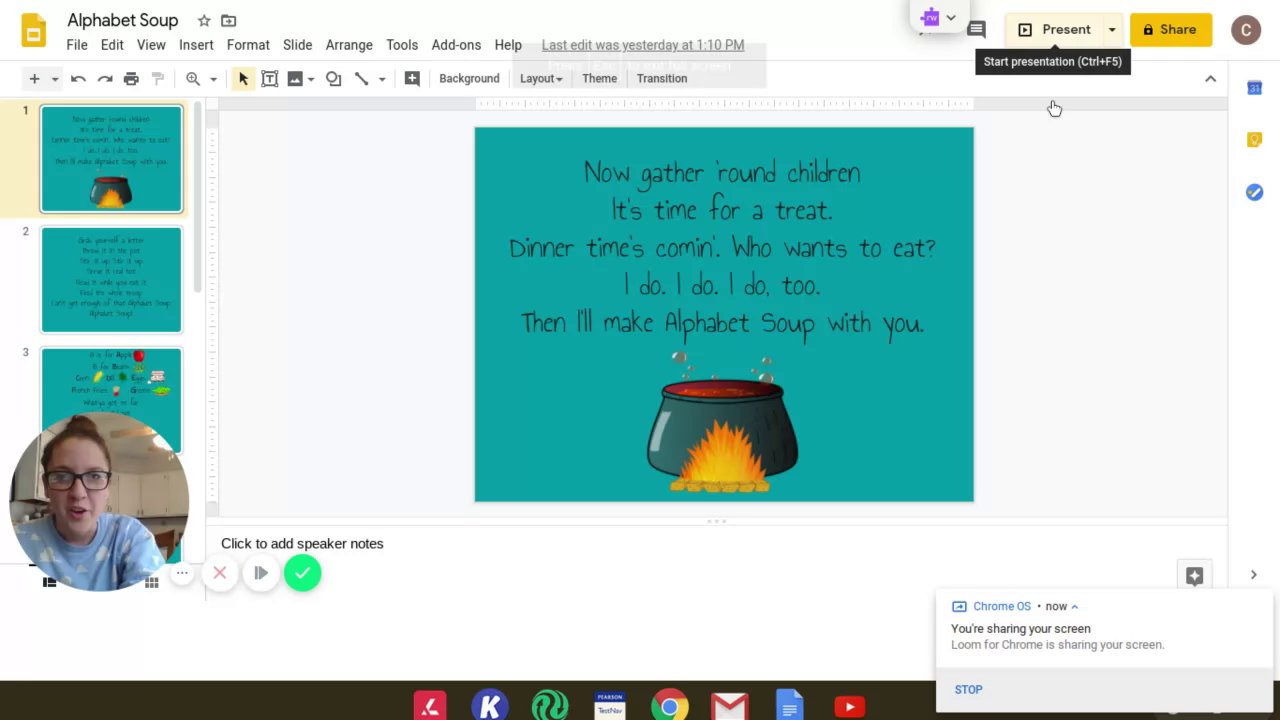Open YouTube from the shelf
The image size is (1280, 720).
pyautogui.click(x=849, y=707)
